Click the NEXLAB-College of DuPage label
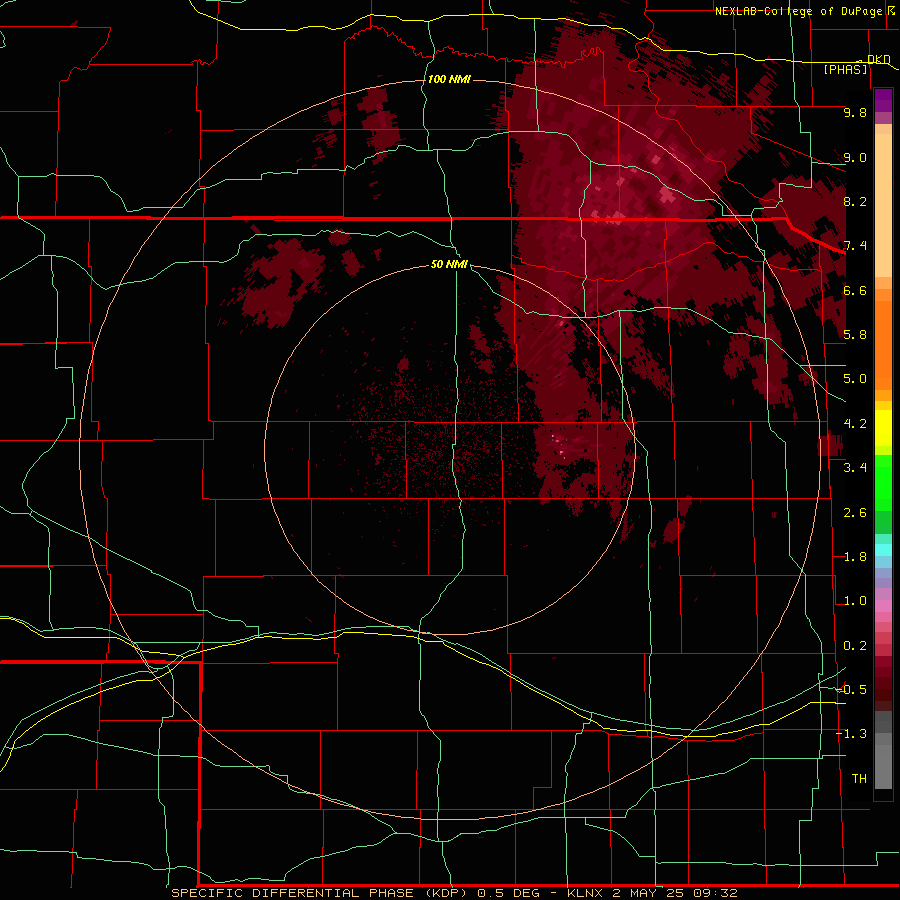 click(x=800, y=11)
